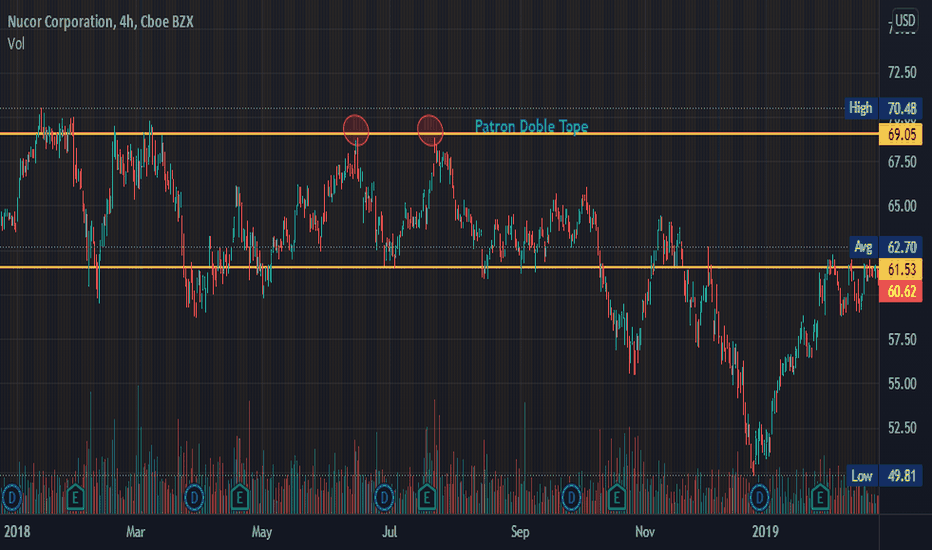Click the dividend D marker above Jul label
932x550 pixels.
385,497
